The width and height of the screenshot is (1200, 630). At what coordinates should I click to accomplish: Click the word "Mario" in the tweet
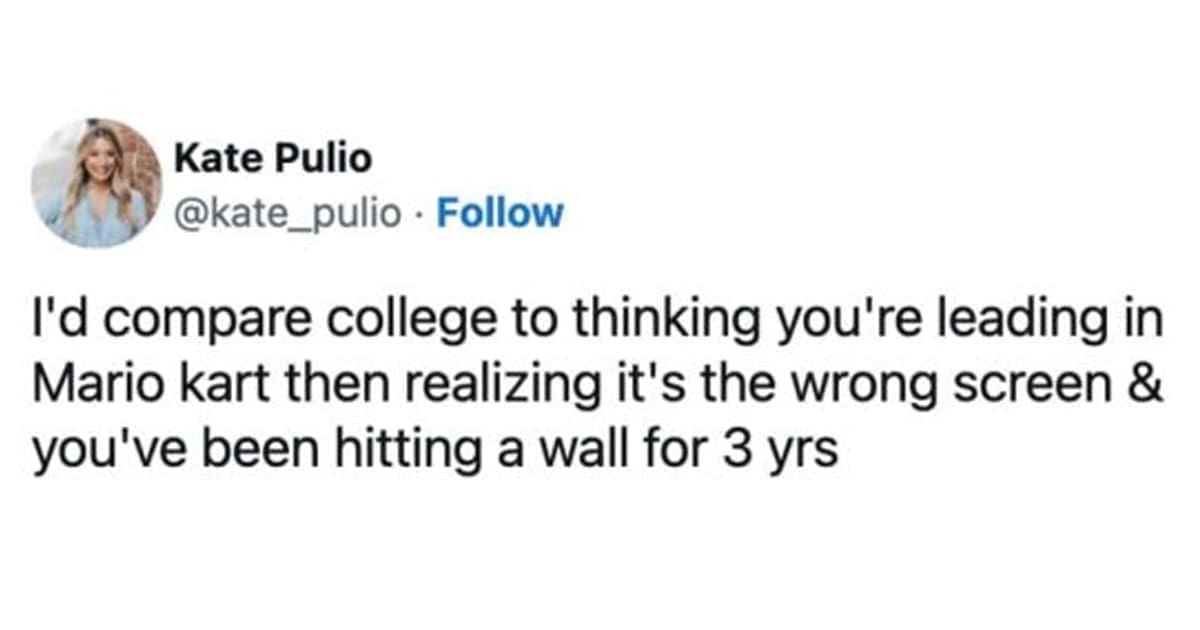click(x=91, y=386)
